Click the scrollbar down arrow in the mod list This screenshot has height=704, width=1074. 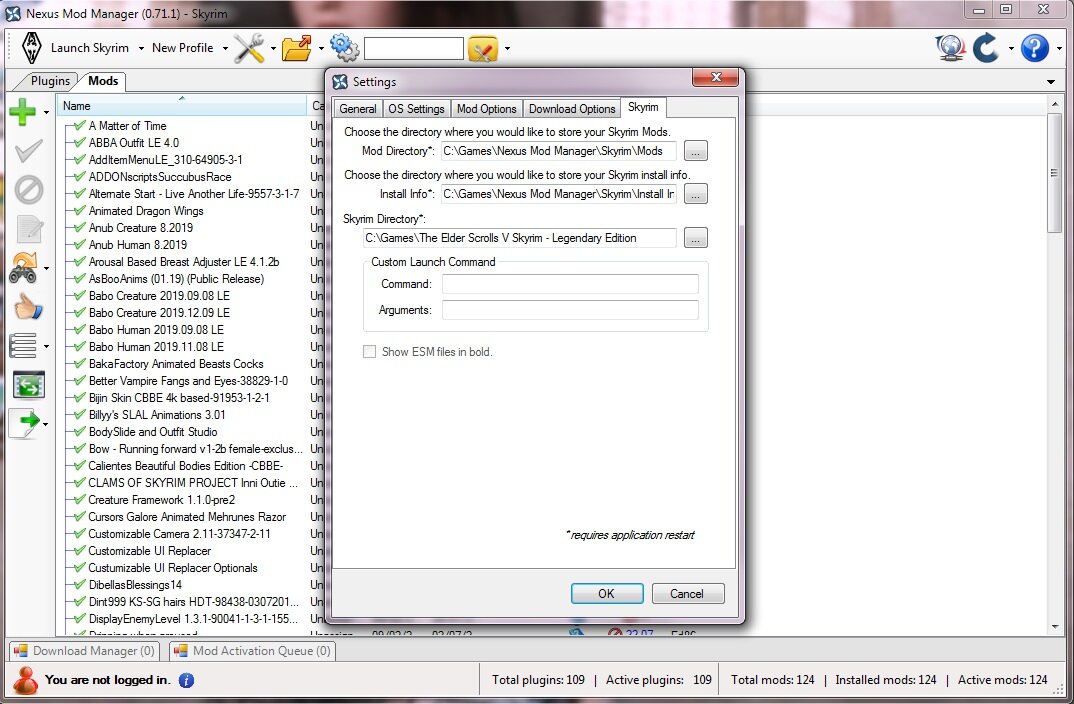click(1054, 627)
